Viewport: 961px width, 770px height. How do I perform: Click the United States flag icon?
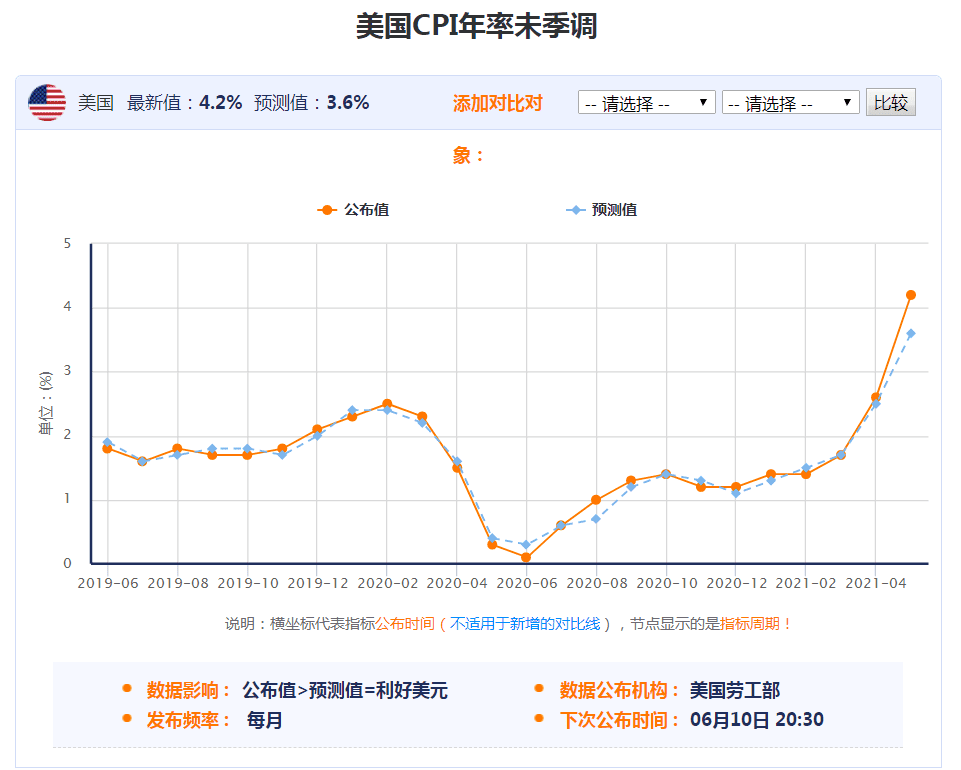pos(47,102)
